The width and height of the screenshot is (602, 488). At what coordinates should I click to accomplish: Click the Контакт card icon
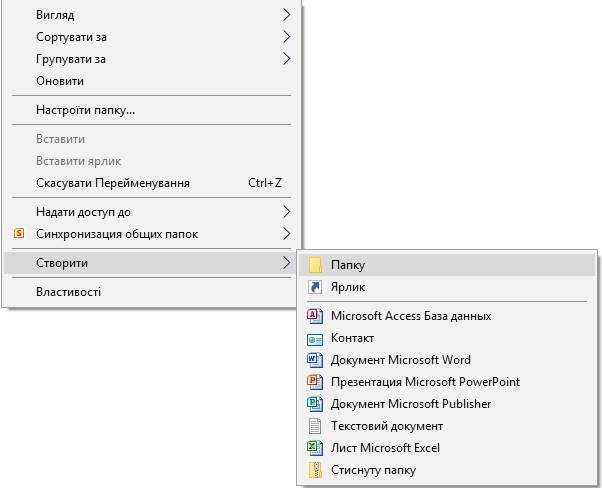tap(315, 339)
